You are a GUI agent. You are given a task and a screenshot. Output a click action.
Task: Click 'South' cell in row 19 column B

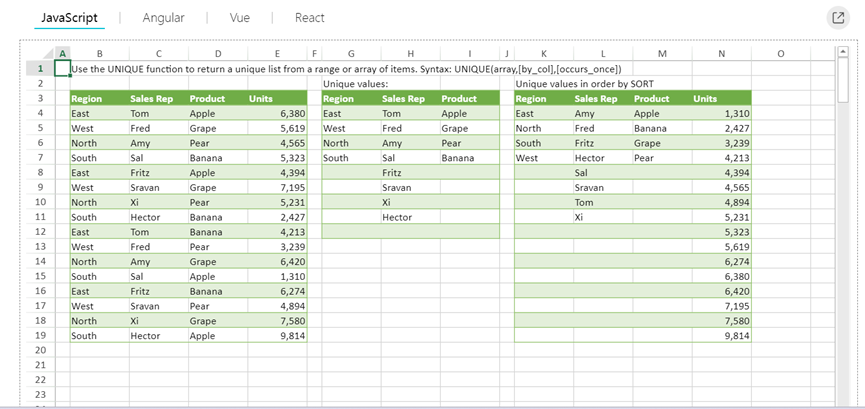pos(100,336)
